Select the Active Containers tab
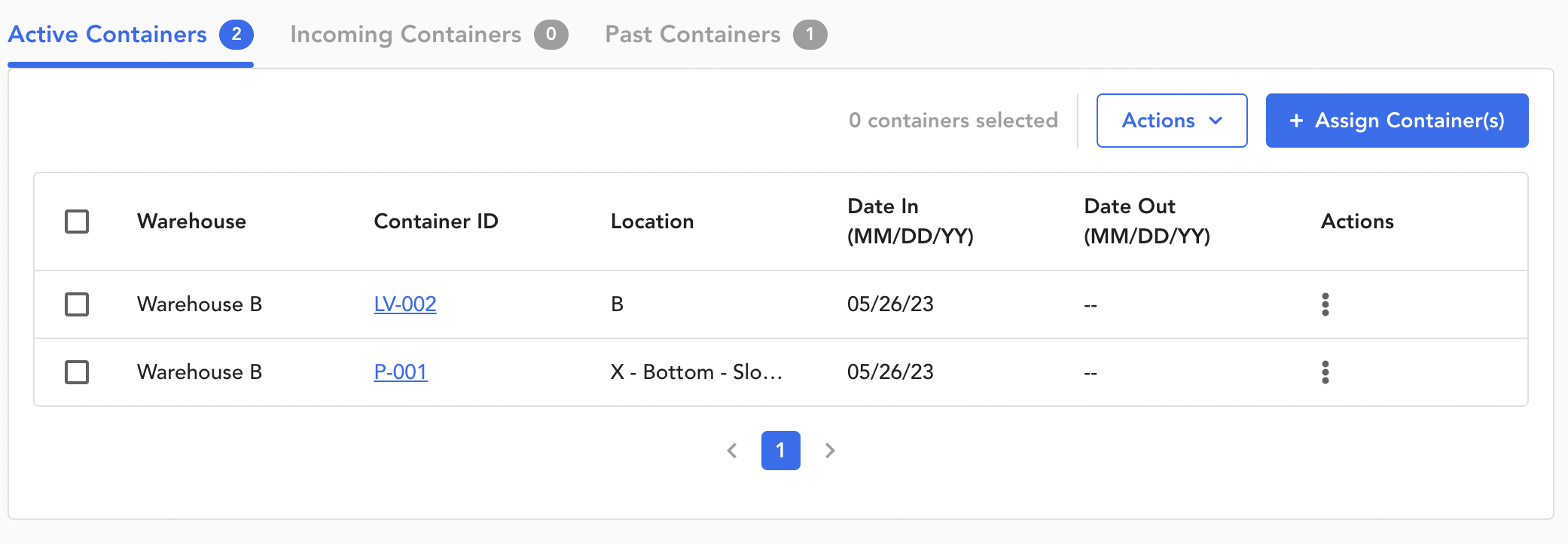Viewport: 1568px width, 544px height. (108, 35)
